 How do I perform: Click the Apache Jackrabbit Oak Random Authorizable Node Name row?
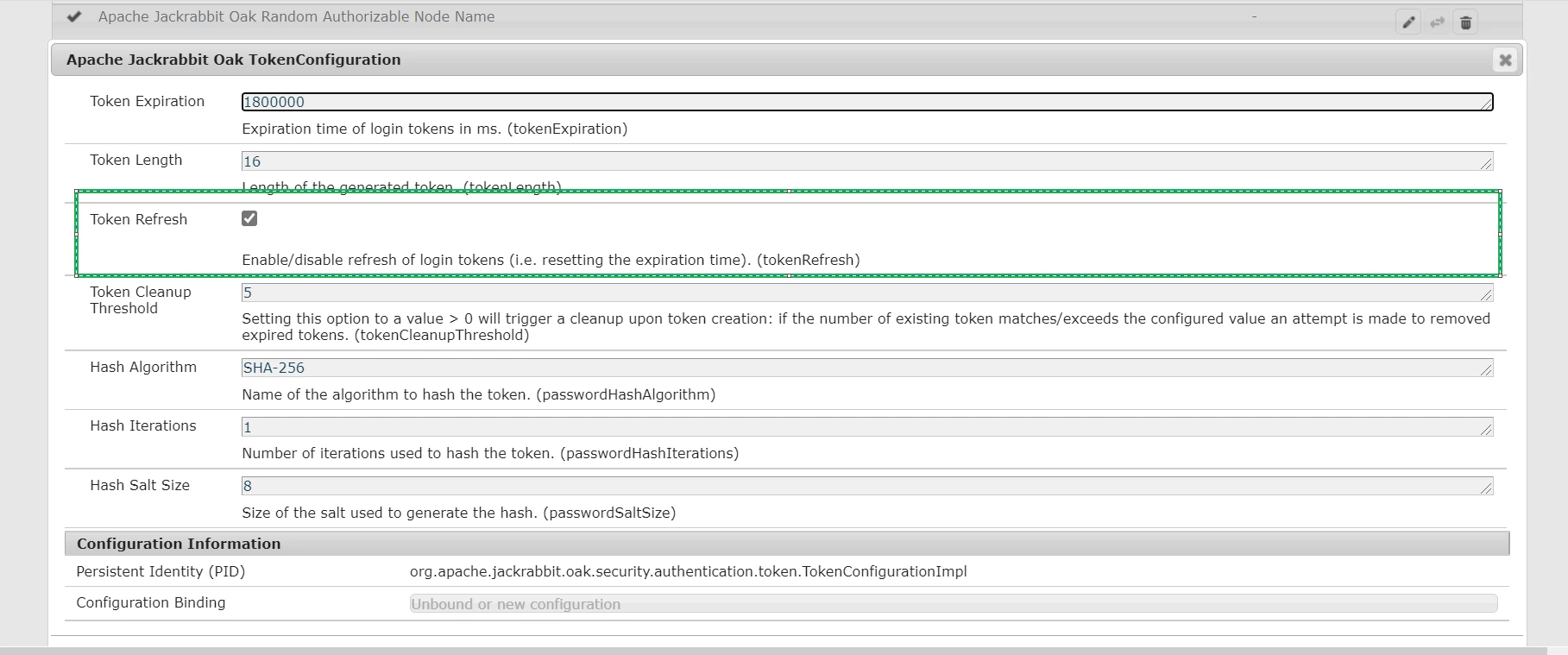tap(787, 19)
